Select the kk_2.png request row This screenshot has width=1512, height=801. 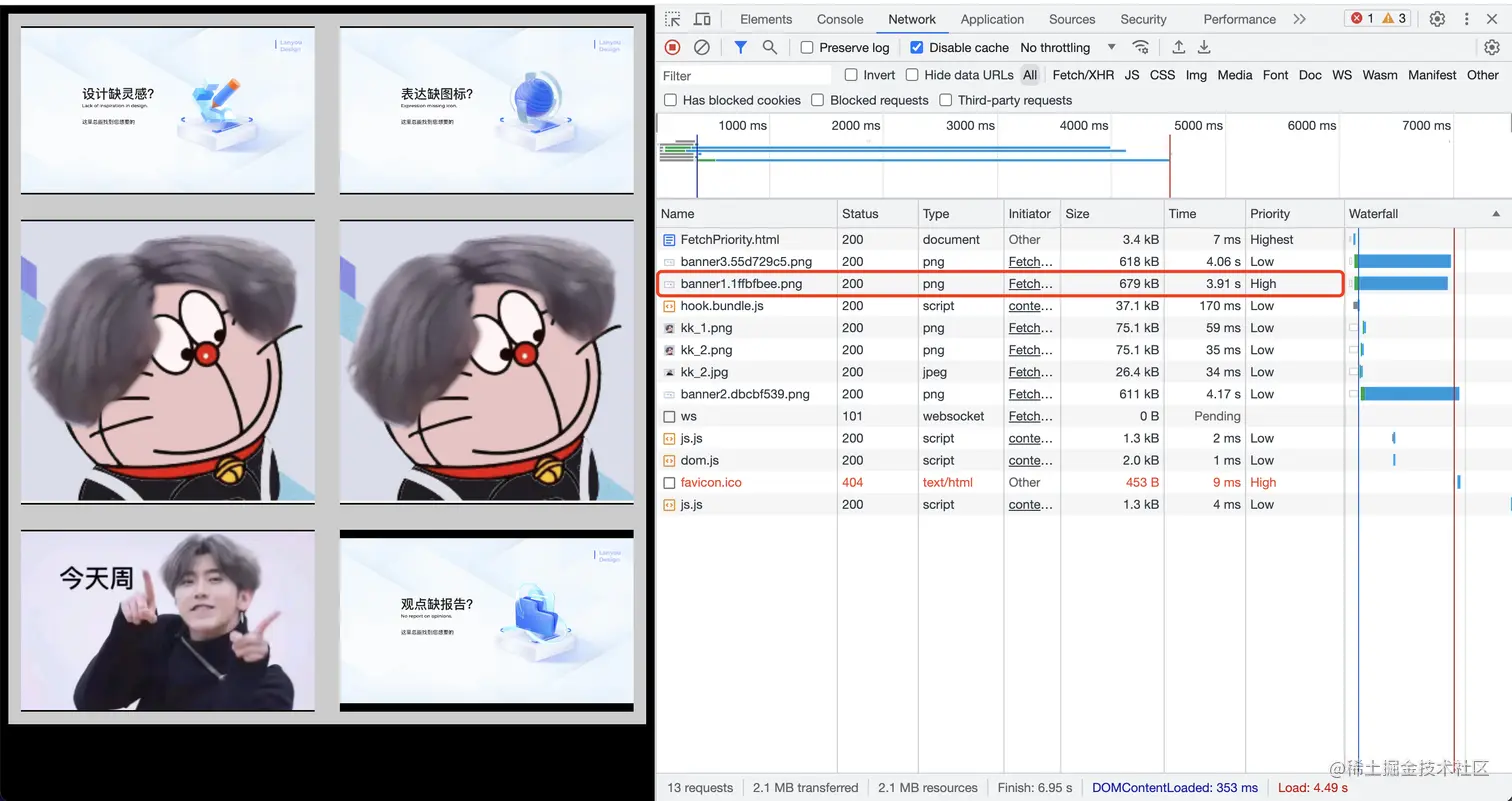1000,350
